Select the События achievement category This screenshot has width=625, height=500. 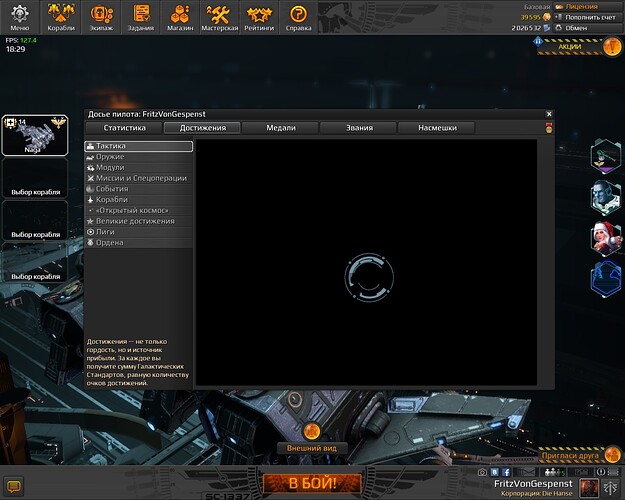(139, 189)
